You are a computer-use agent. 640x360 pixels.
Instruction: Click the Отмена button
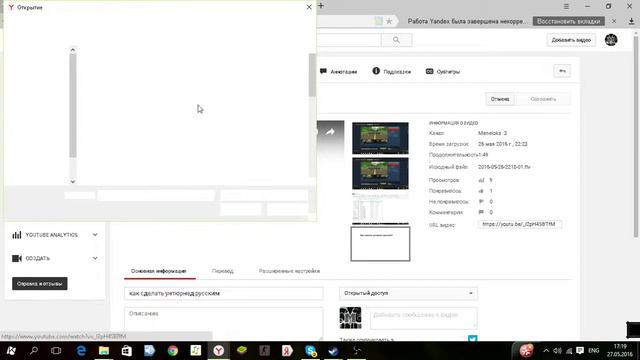[500, 99]
